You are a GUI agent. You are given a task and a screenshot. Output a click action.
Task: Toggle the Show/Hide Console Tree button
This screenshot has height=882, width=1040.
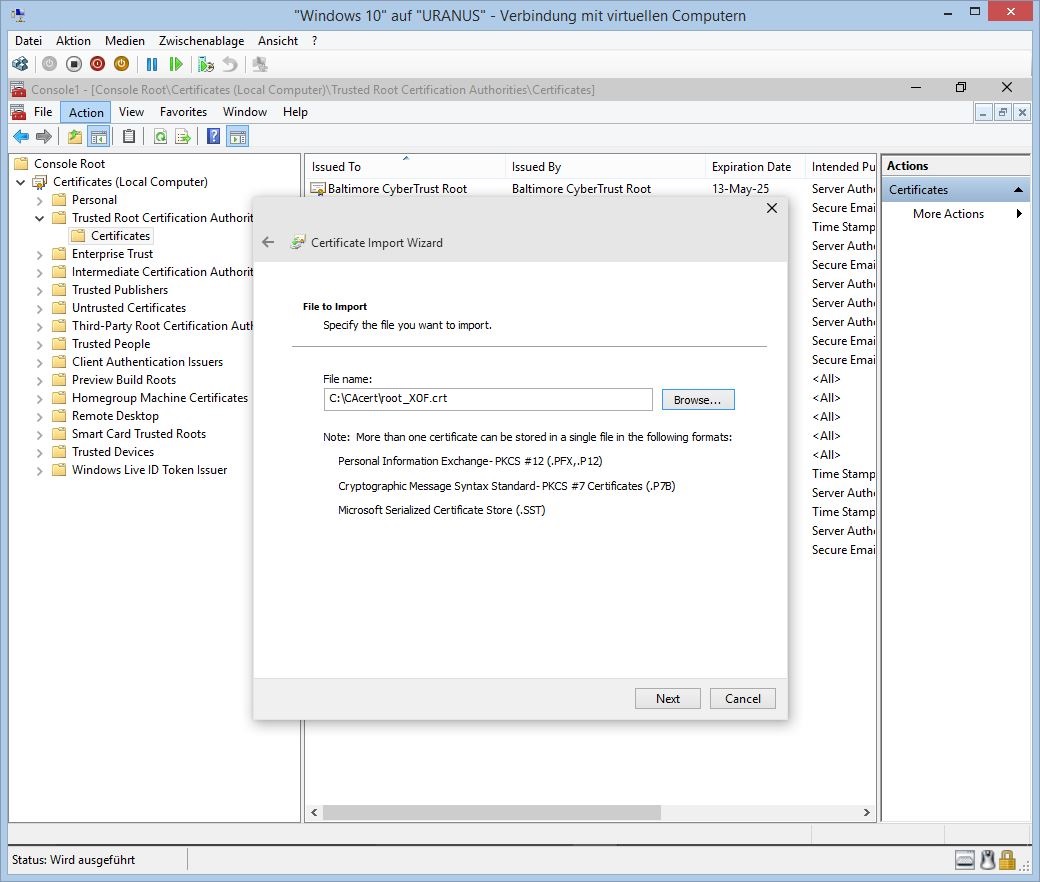[98, 137]
